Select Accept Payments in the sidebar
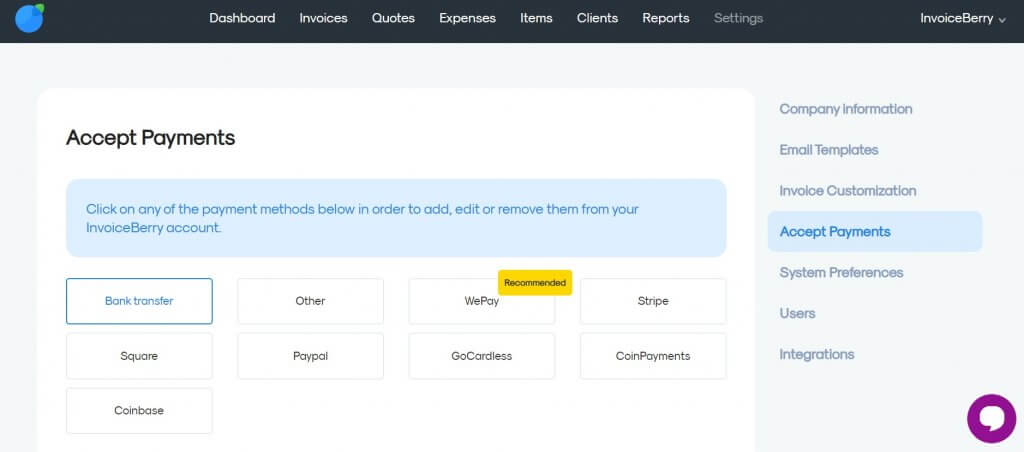 tap(875, 231)
